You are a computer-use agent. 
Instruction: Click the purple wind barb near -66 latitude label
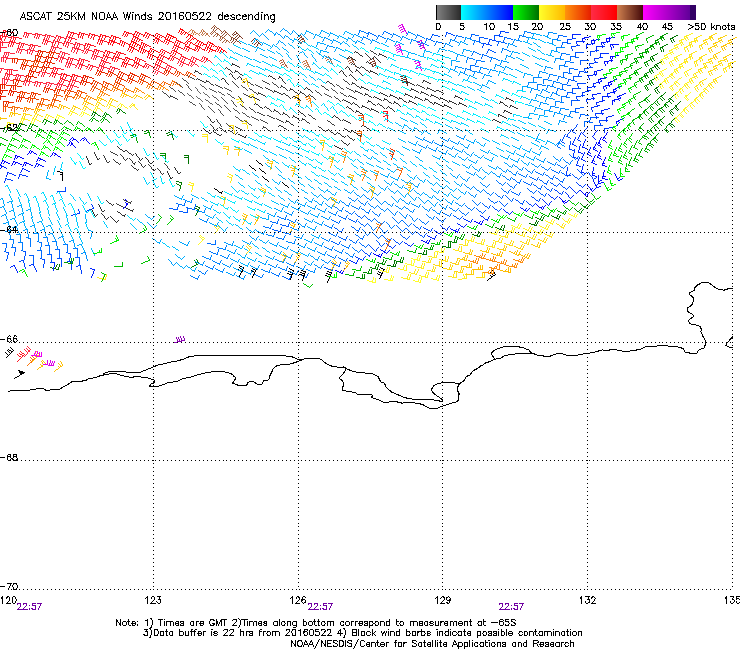[179, 339]
